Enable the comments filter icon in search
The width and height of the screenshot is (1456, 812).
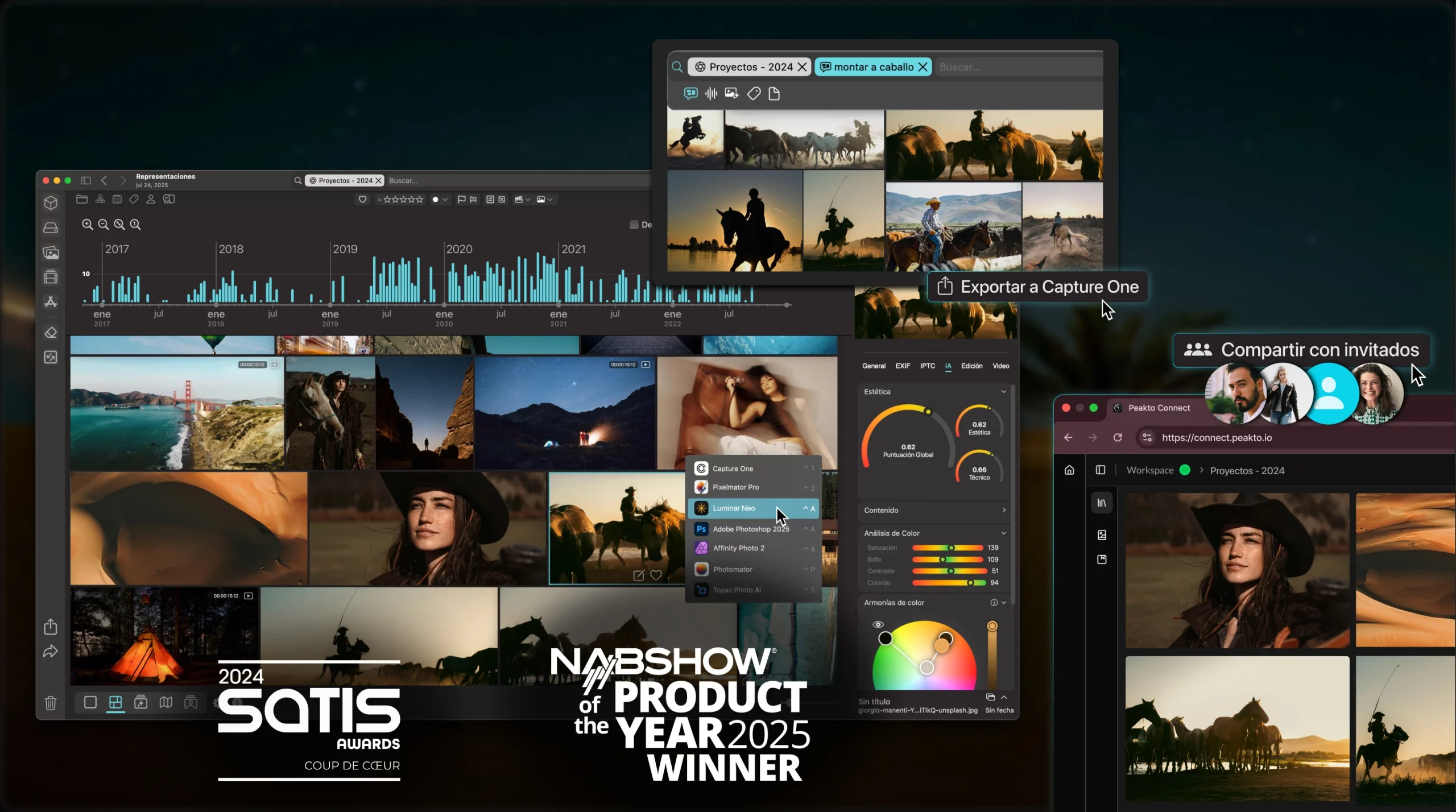690,93
